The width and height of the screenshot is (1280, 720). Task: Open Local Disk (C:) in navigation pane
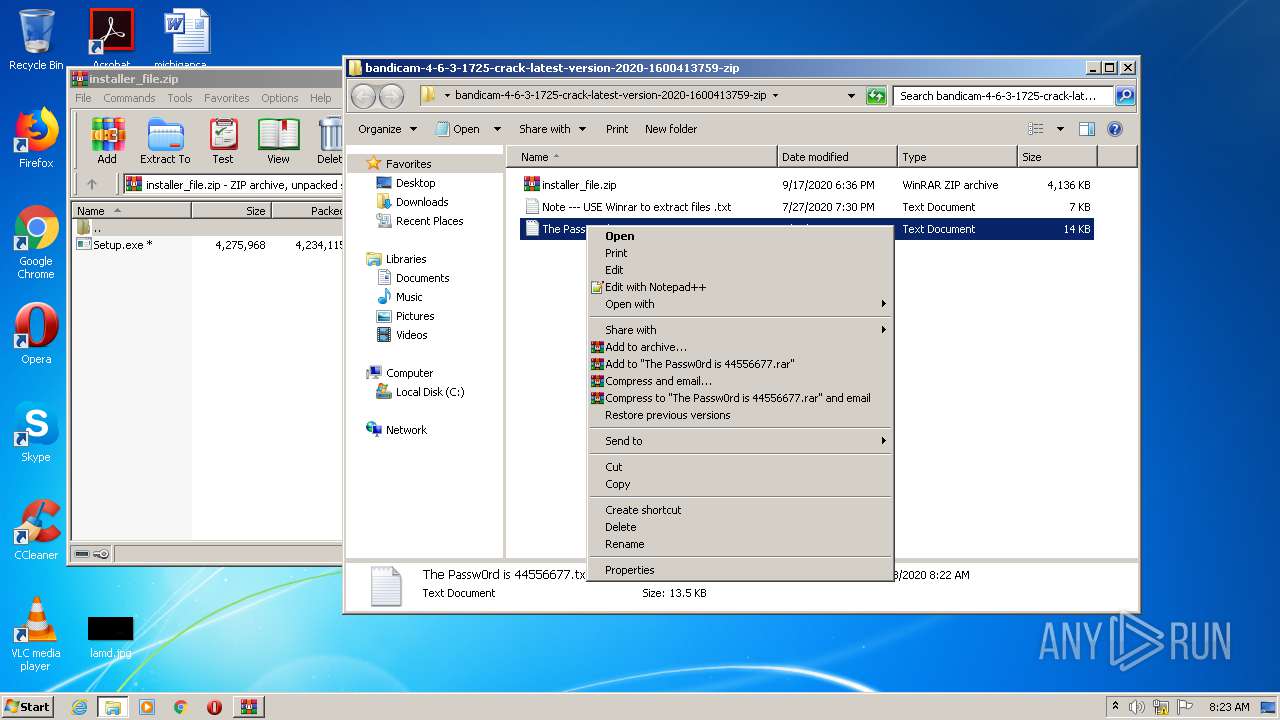pyautogui.click(x=429, y=392)
